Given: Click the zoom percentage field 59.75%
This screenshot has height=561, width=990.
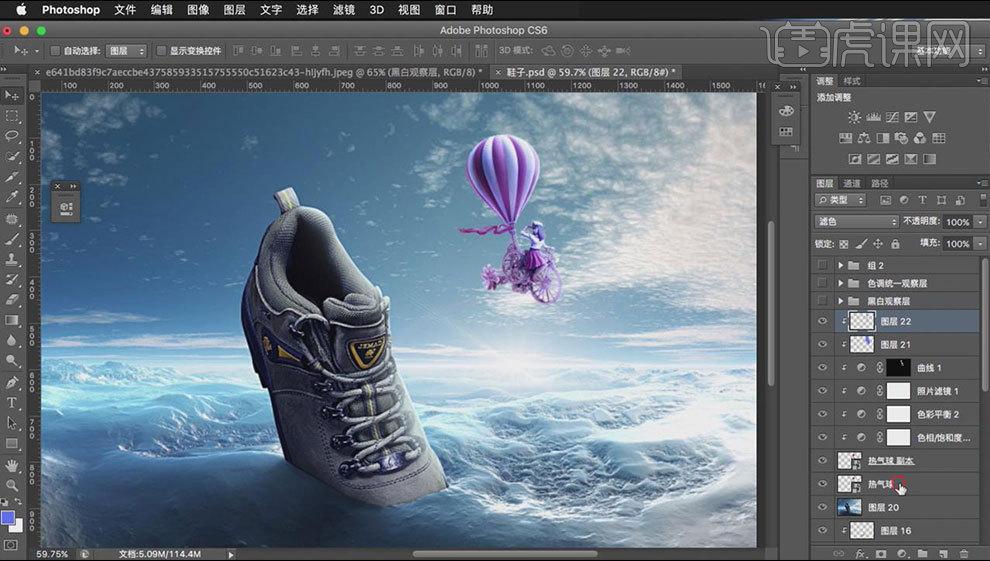Looking at the screenshot, I should (x=52, y=554).
